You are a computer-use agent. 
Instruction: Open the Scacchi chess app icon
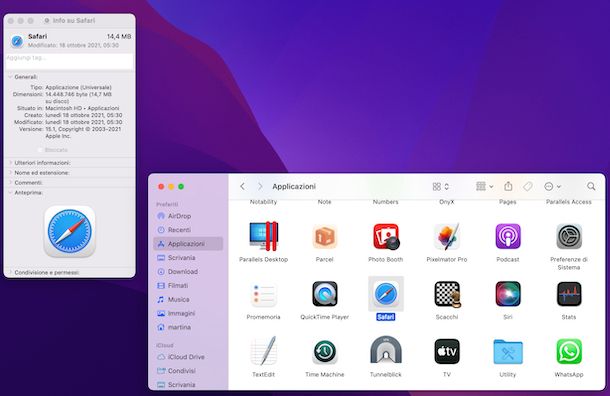(447, 294)
